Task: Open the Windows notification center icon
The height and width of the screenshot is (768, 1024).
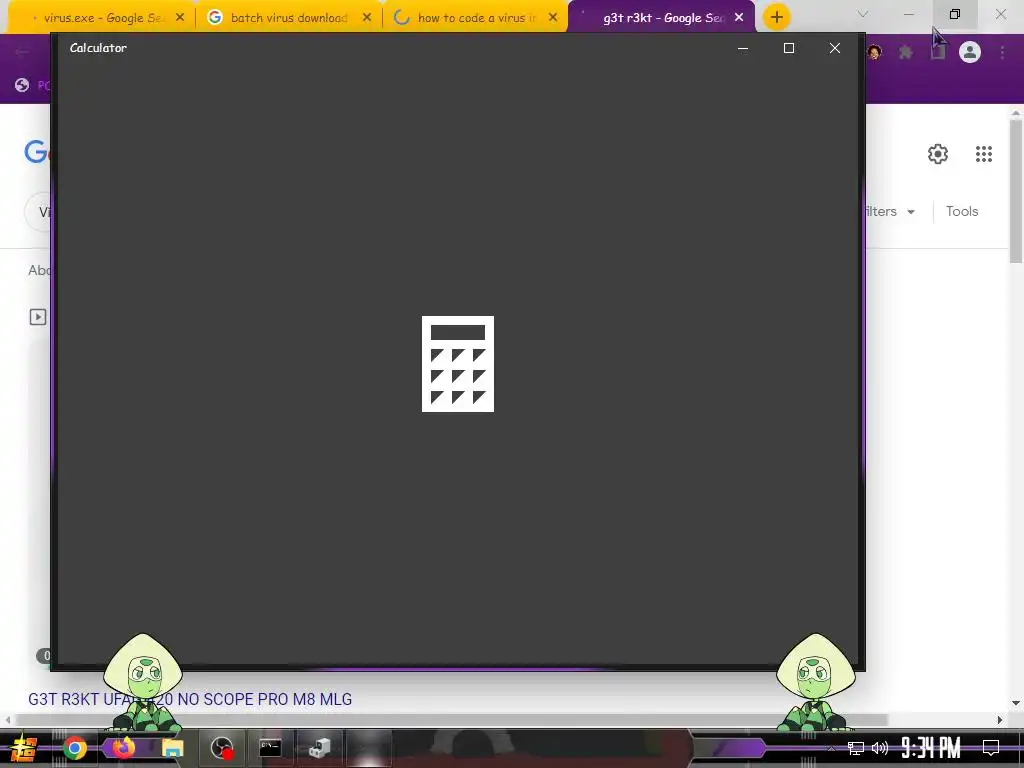Action: [x=991, y=748]
